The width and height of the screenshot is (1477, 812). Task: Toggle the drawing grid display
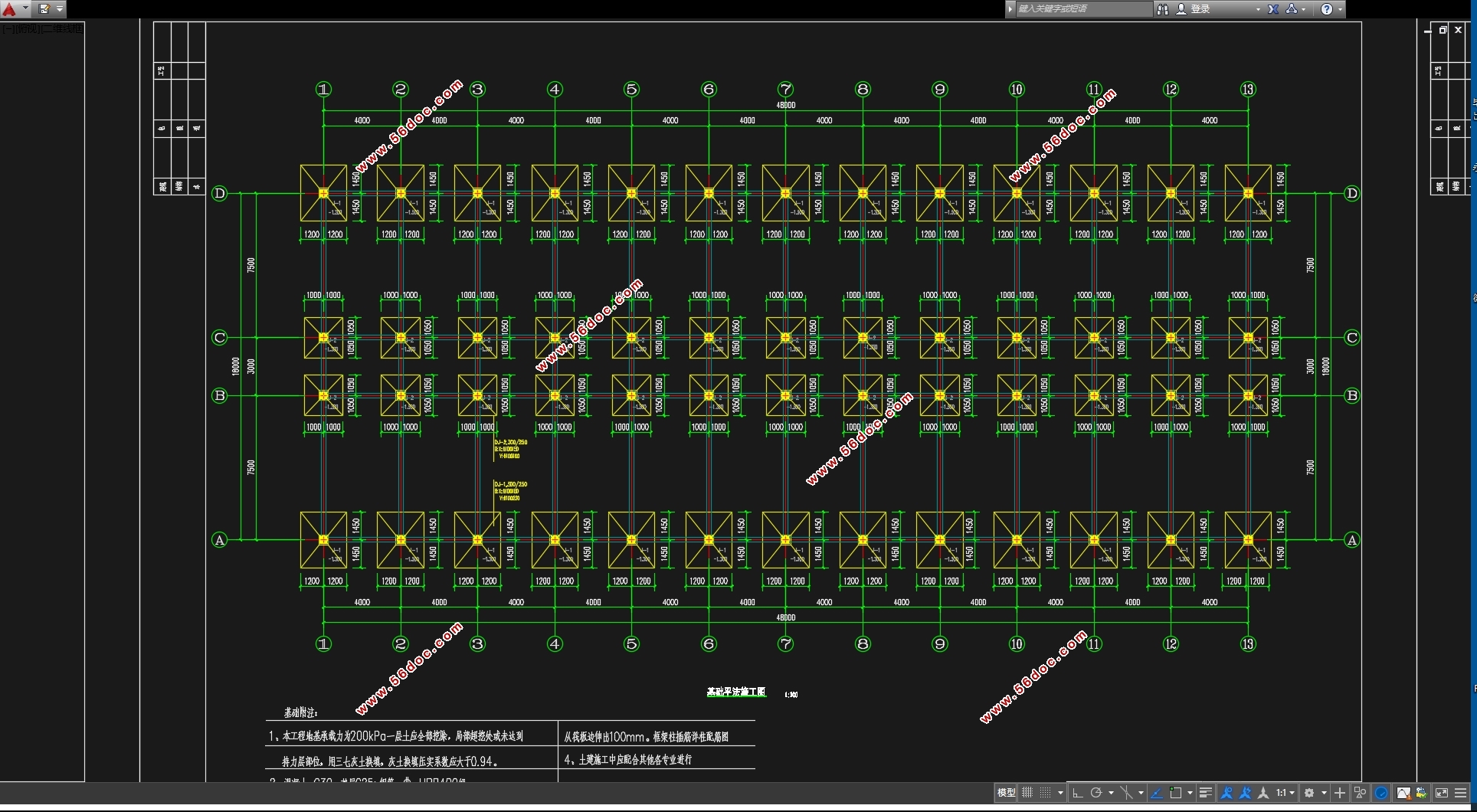(x=1027, y=793)
